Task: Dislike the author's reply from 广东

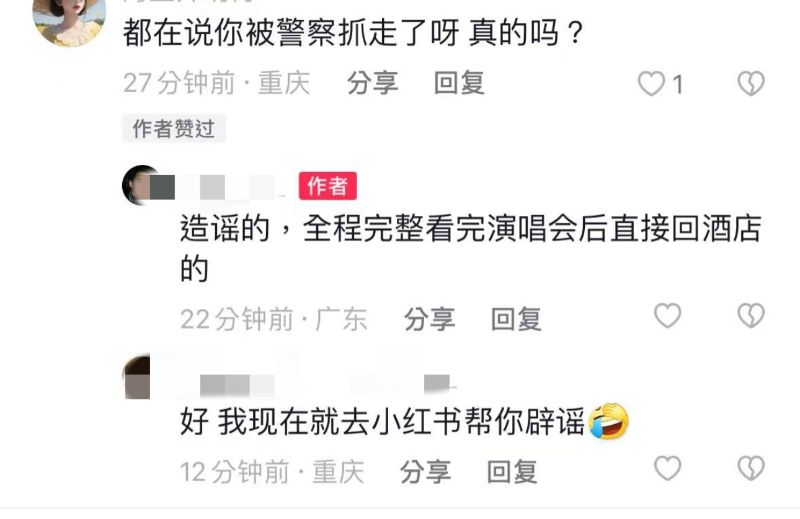Action: coord(751,316)
